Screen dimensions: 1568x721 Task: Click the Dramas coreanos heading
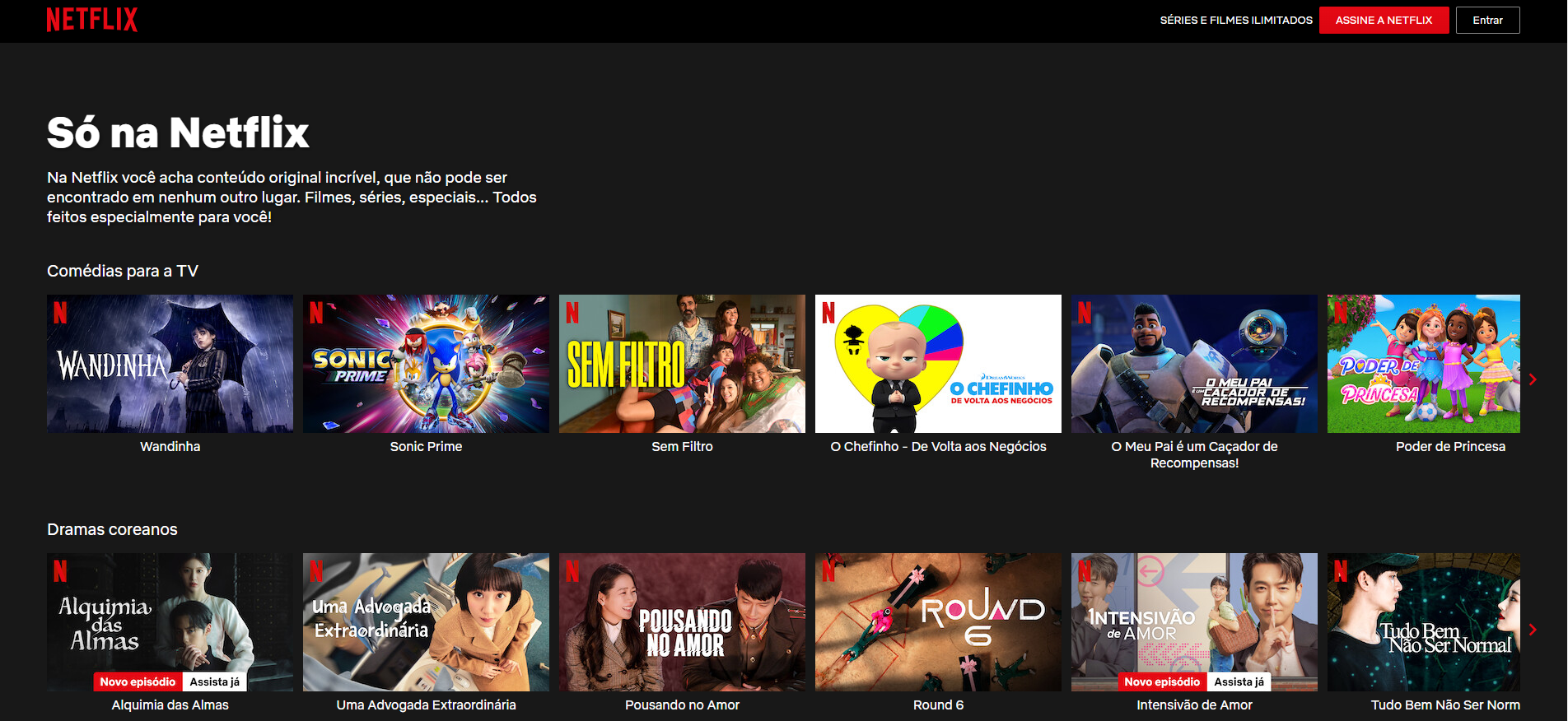pyautogui.click(x=112, y=529)
